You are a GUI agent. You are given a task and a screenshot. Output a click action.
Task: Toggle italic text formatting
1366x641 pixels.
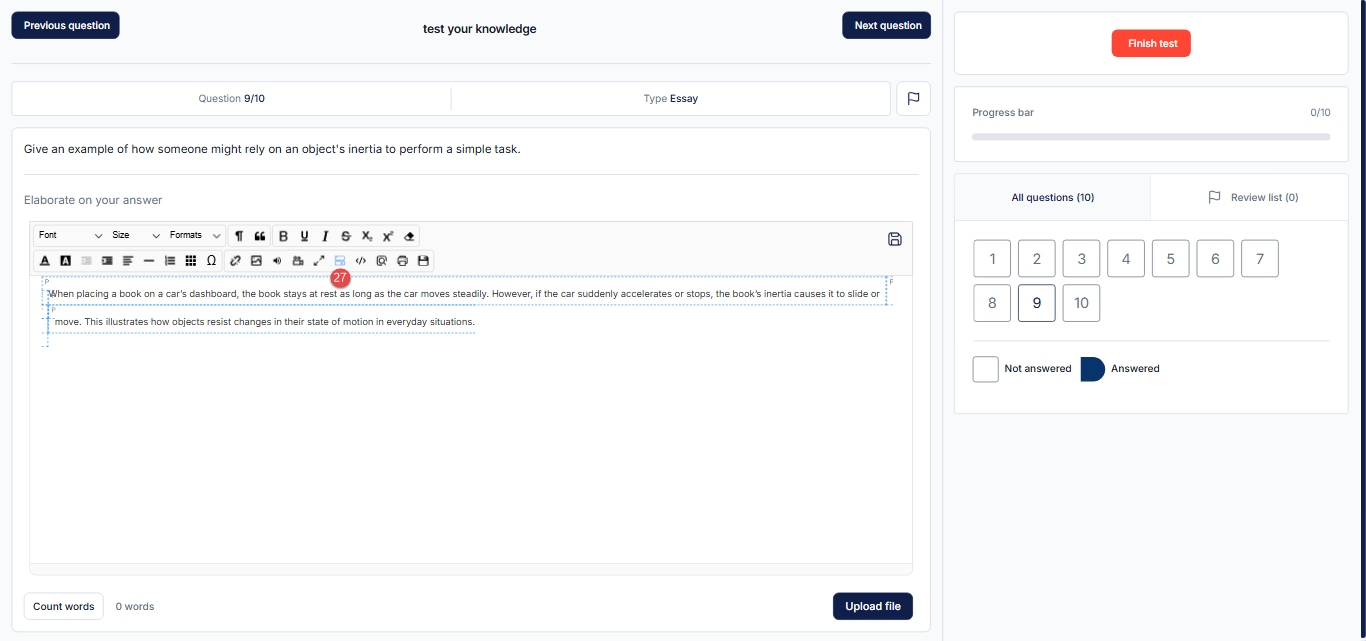(x=325, y=236)
